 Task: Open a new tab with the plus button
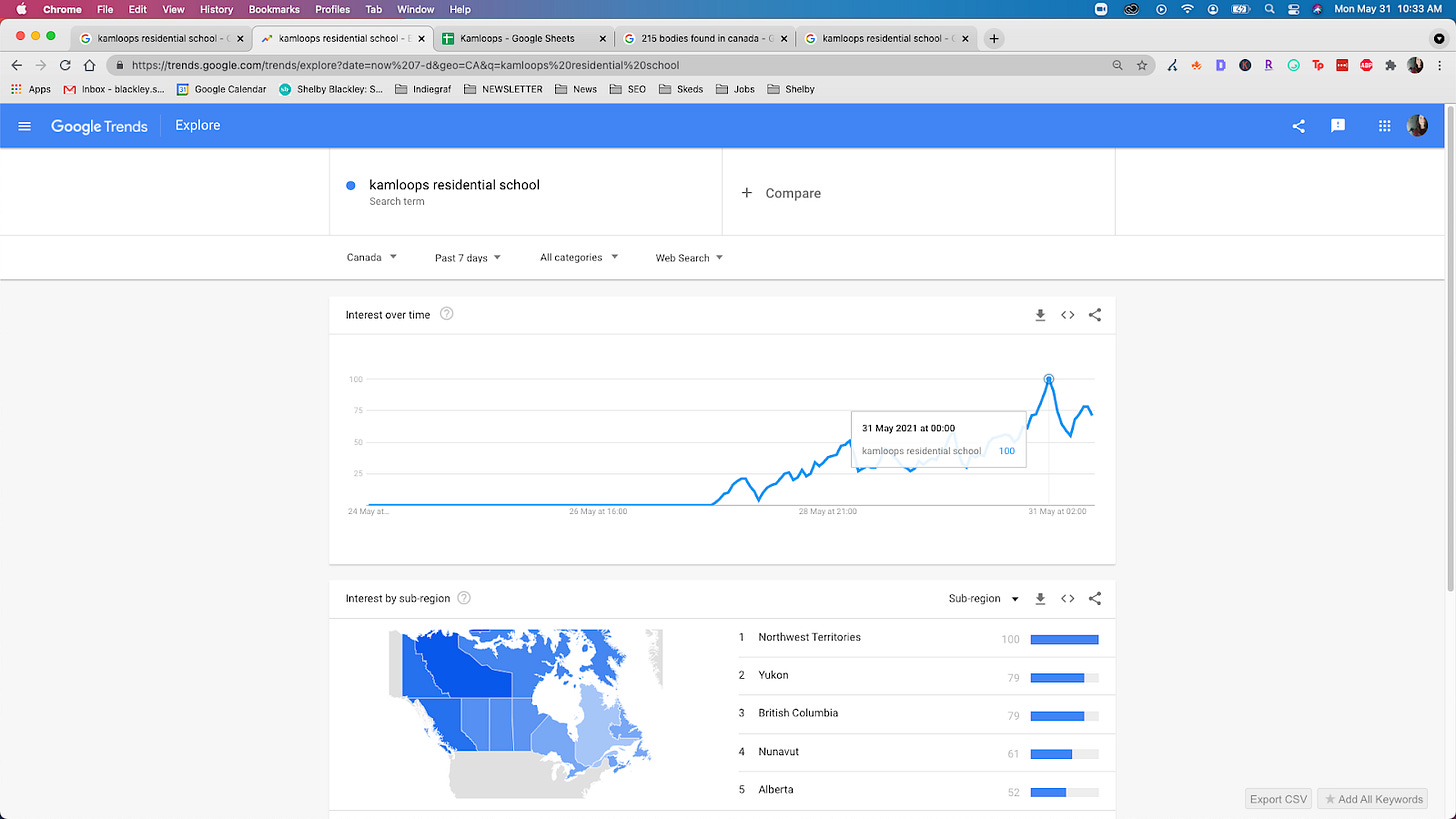point(993,39)
